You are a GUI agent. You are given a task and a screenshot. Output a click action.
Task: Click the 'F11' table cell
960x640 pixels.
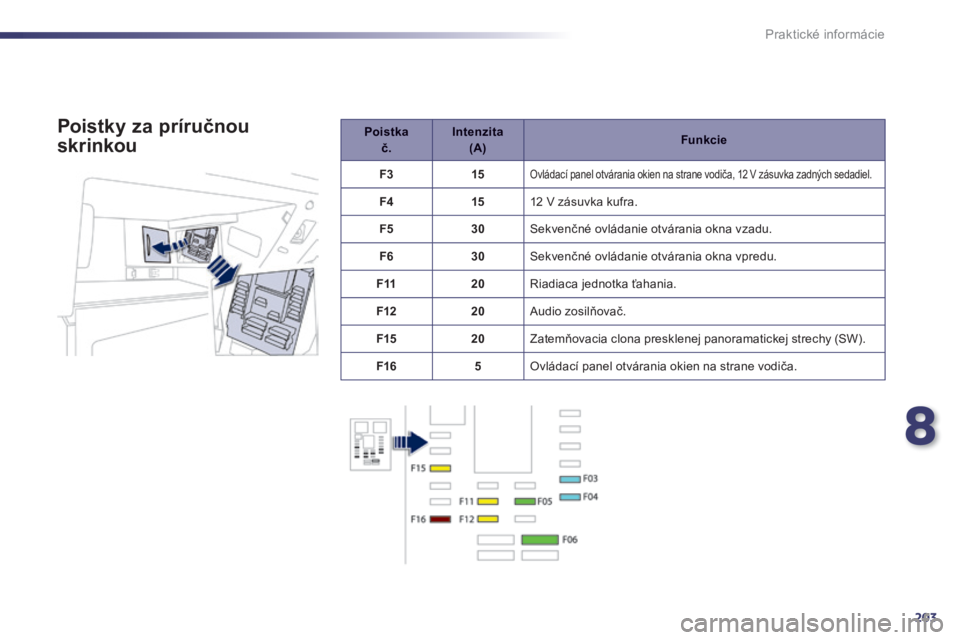386,284
